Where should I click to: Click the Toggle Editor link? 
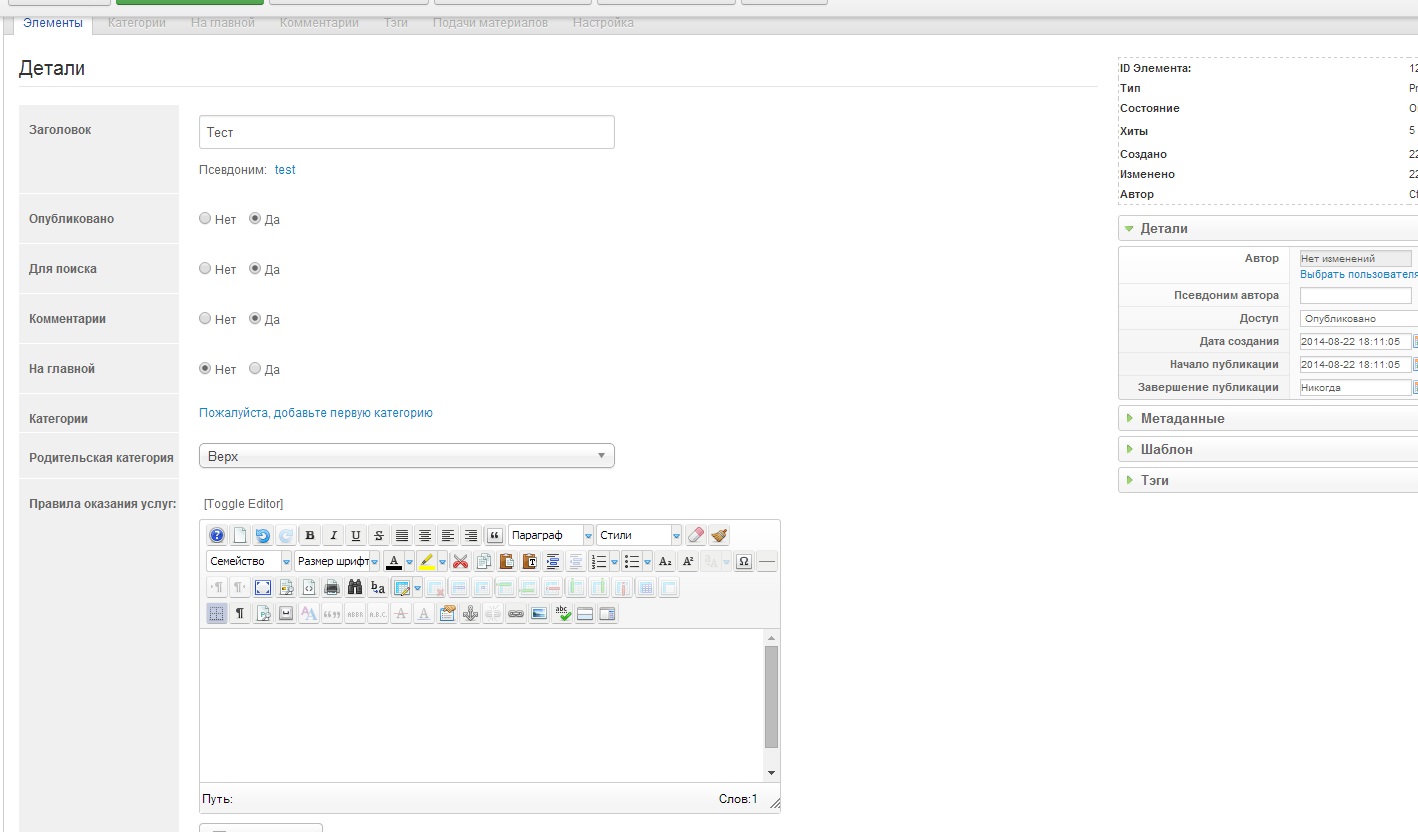(x=243, y=504)
